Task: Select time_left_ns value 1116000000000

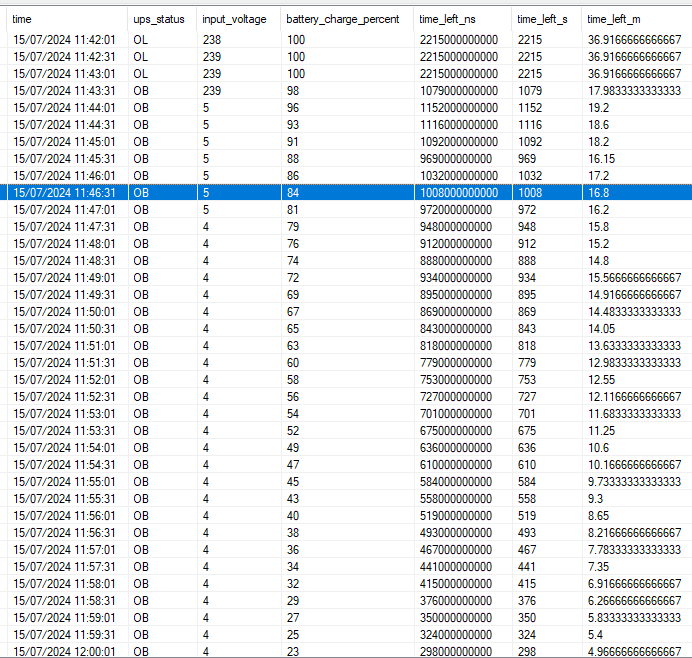Action: pyautogui.click(x=459, y=125)
